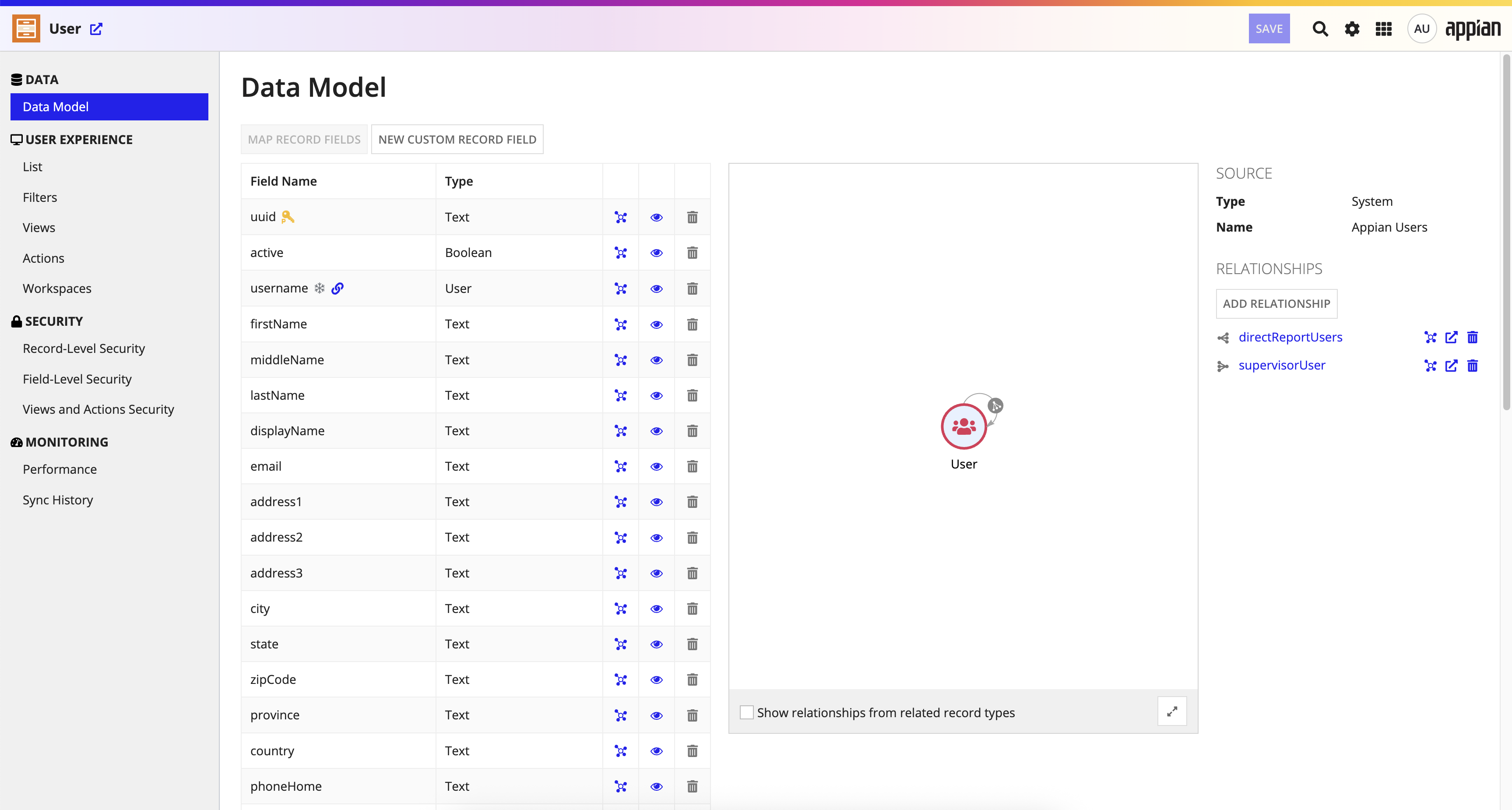Open the Performance monitoring page
This screenshot has height=810, width=1512.
click(60, 469)
